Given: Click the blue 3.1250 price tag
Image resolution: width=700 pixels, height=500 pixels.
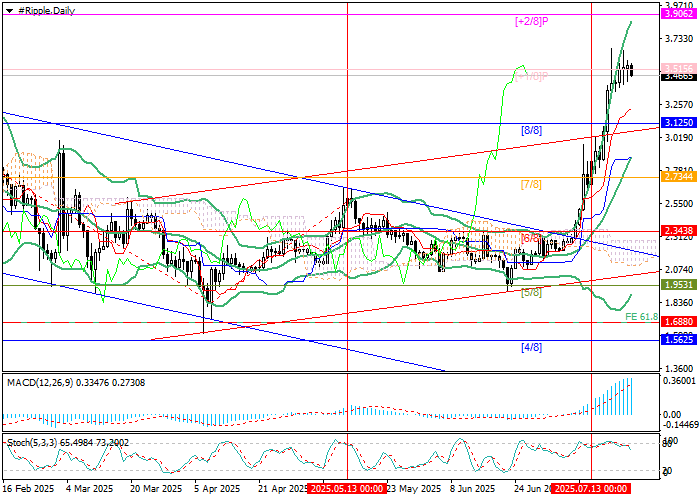Looking at the screenshot, I should [678, 122].
